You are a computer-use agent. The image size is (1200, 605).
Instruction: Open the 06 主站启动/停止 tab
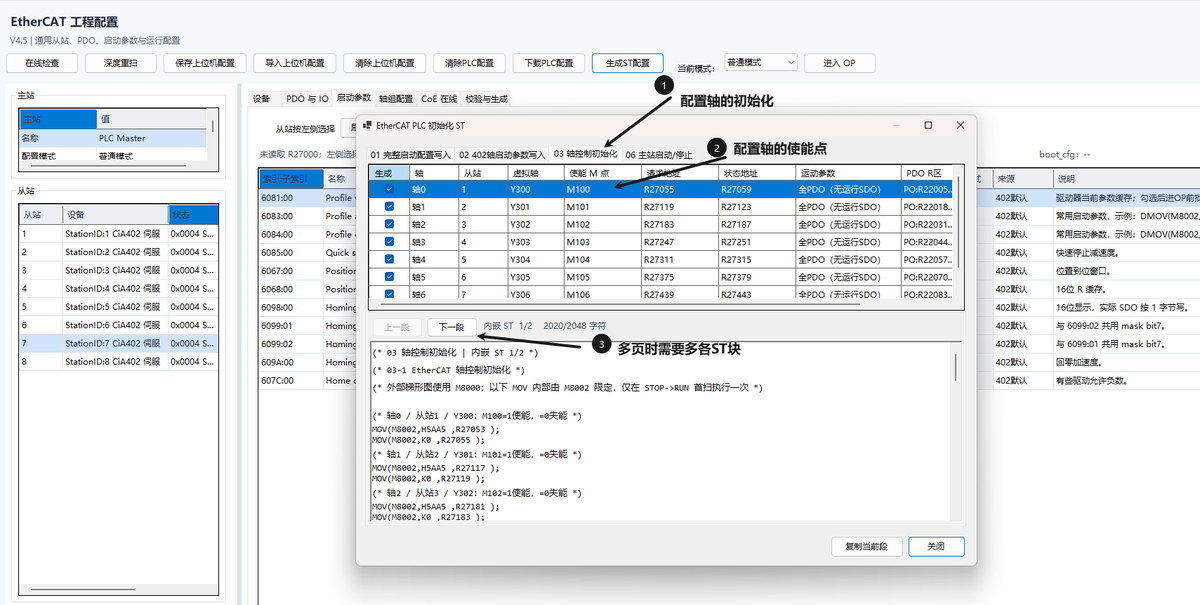[659, 155]
